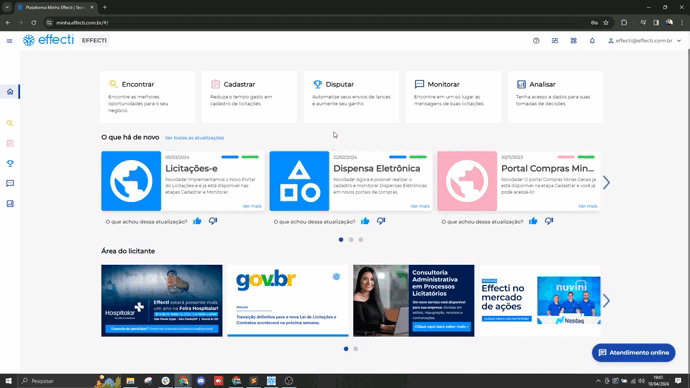The width and height of the screenshot is (690, 388).
Task: Open the Windows Start button
Action: (x=8, y=381)
